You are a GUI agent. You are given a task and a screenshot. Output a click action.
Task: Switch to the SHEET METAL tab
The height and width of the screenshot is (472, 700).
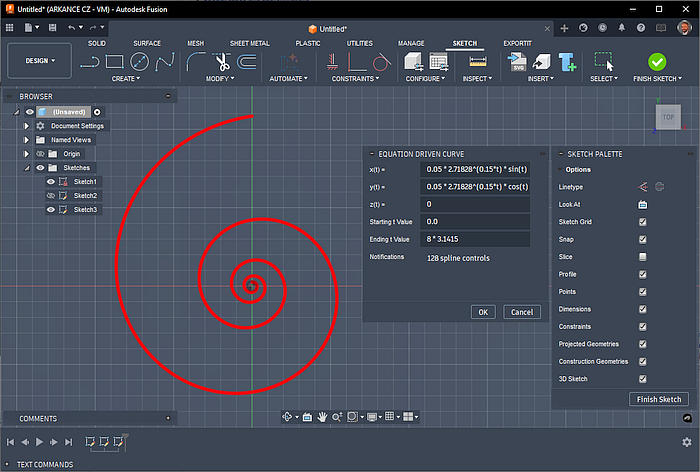[249, 44]
